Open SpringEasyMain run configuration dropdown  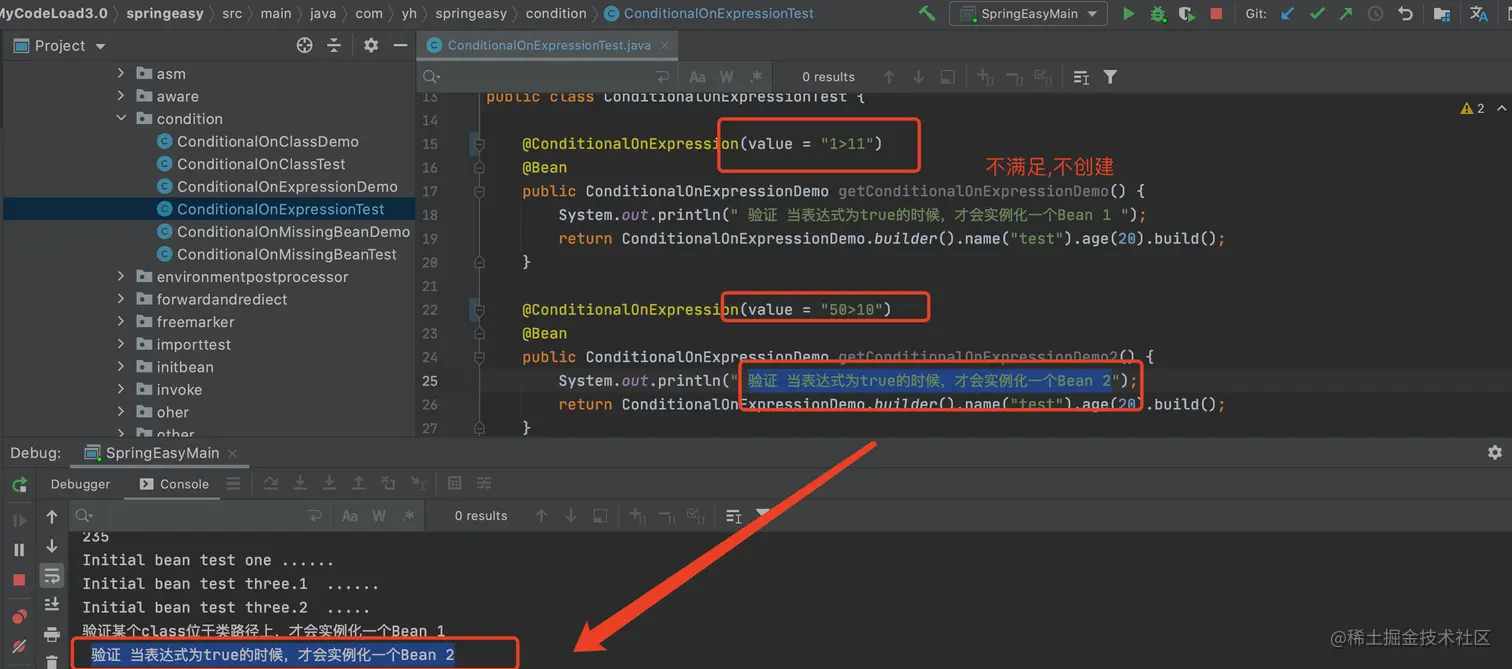point(1028,14)
